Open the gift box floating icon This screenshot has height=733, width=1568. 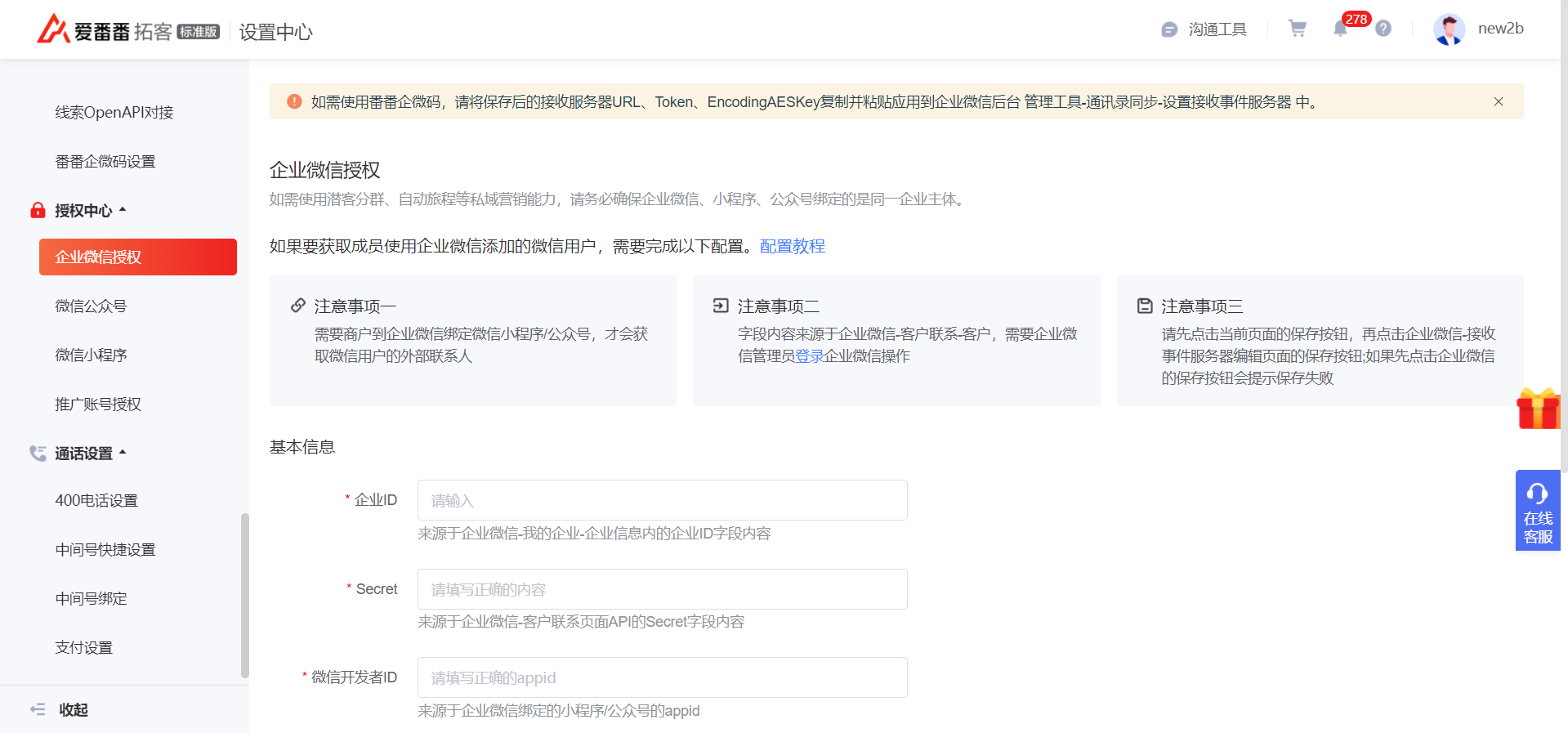(x=1538, y=408)
